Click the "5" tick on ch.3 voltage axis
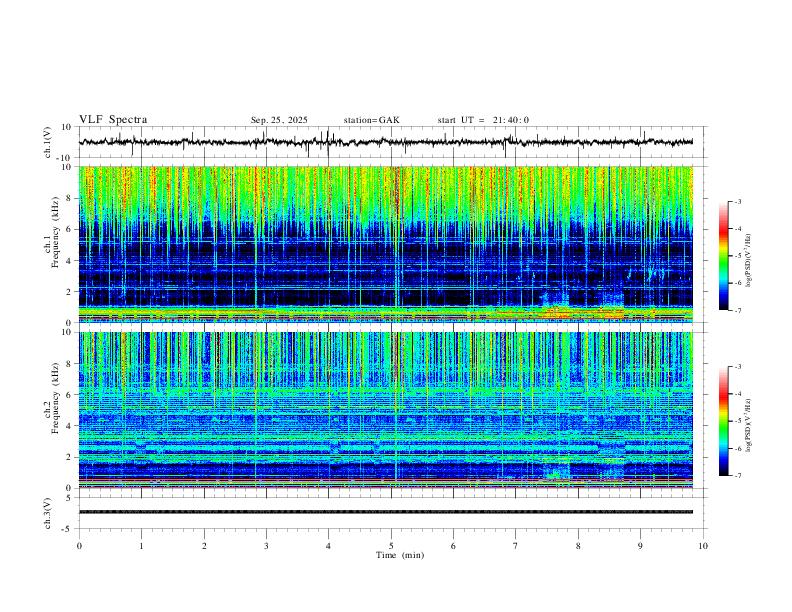Screen dimensions: 792x612 [69, 498]
